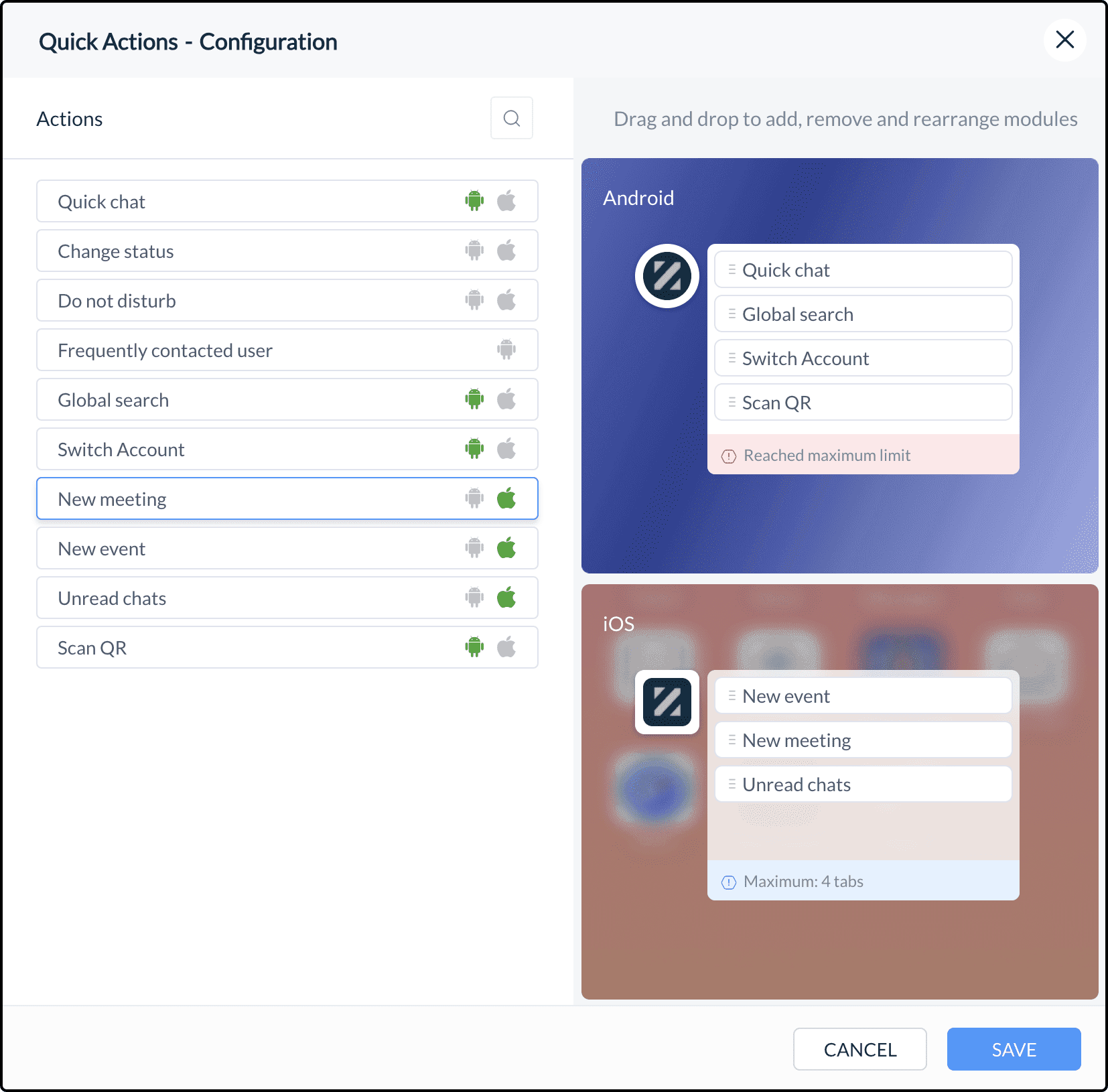Grab drag handle of New event in iOS panel
1108x1092 pixels.
[732, 695]
